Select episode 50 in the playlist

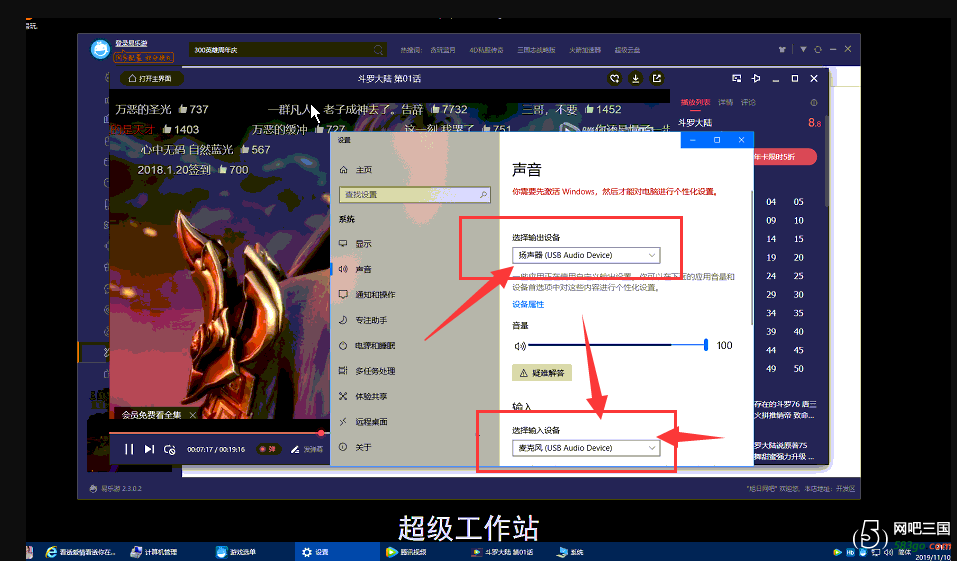[798, 369]
